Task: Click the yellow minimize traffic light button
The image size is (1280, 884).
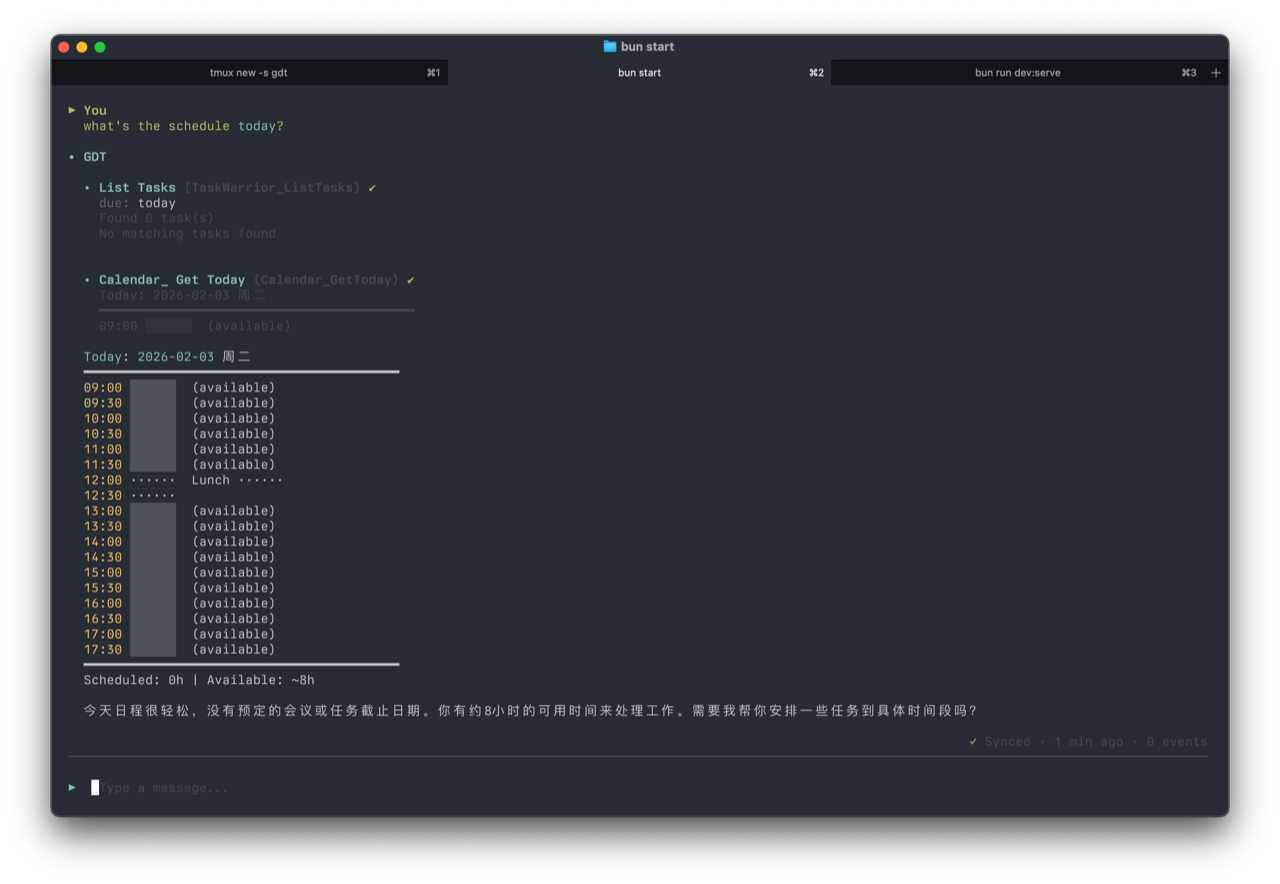Action: (81, 46)
